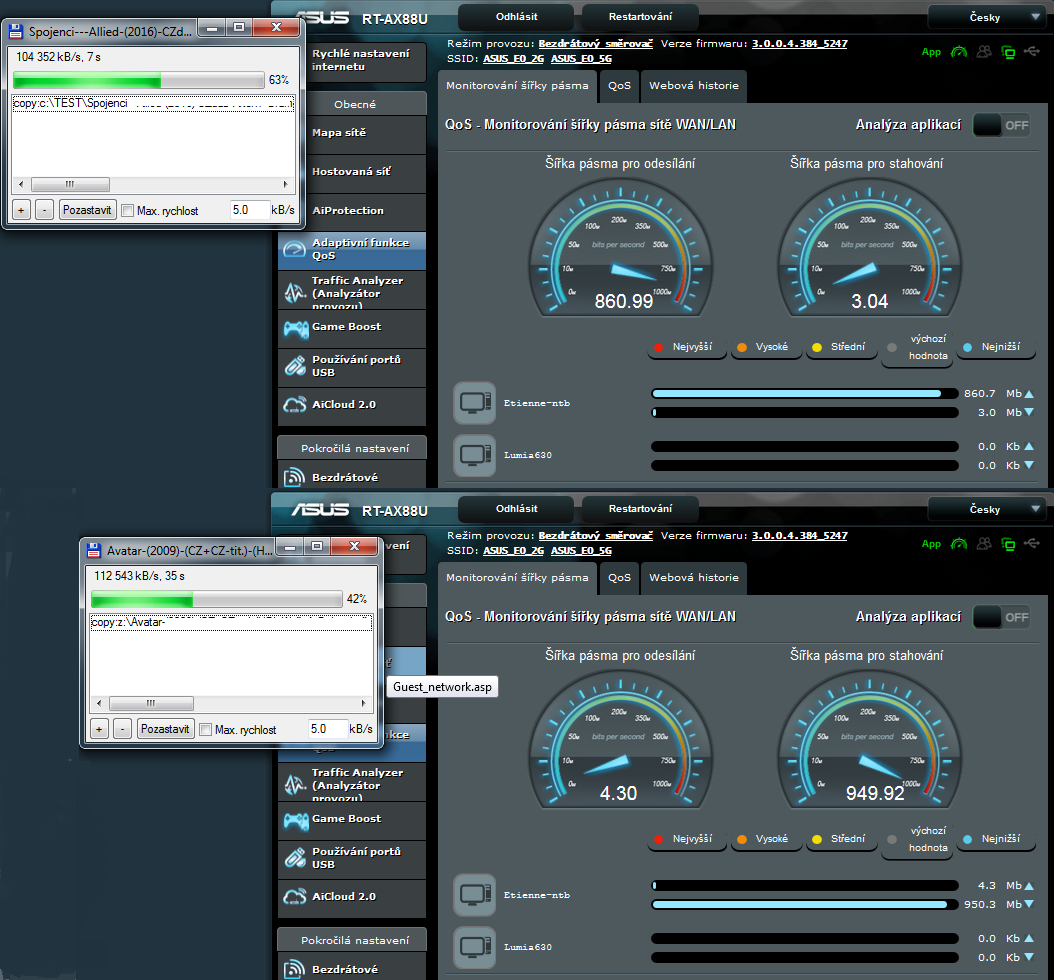Open AiCloud 2.0 in the lower router sidebar

pos(344,897)
